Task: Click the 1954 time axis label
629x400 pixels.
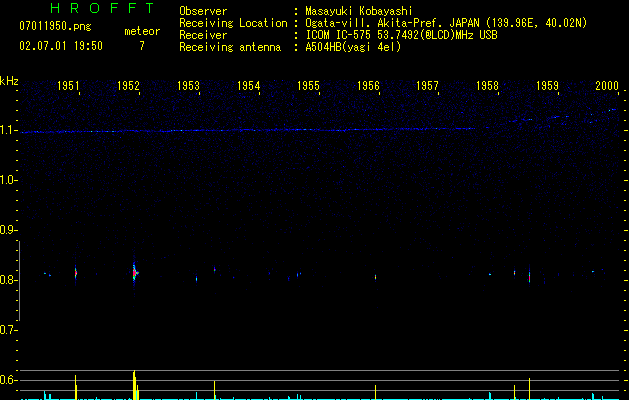Action: pos(248,85)
